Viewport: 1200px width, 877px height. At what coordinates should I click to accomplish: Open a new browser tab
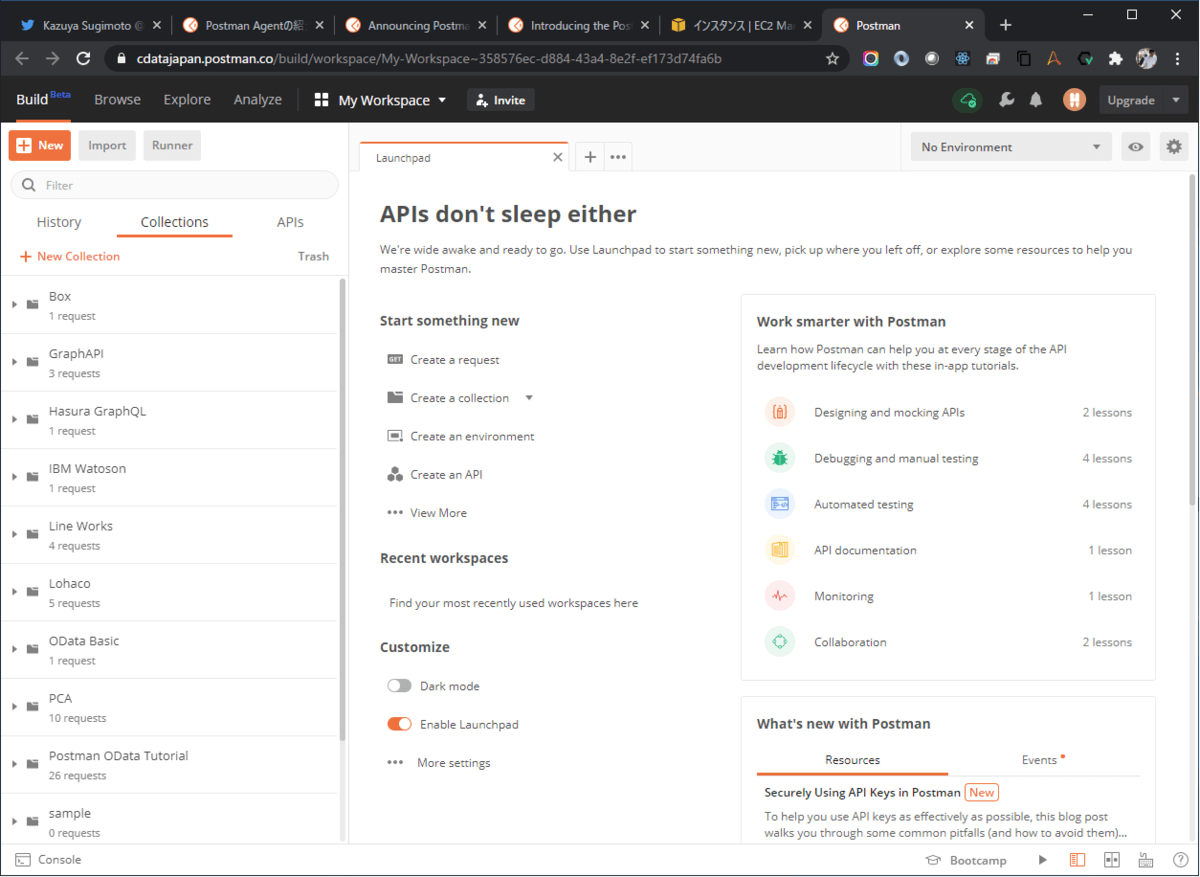[x=1006, y=25]
